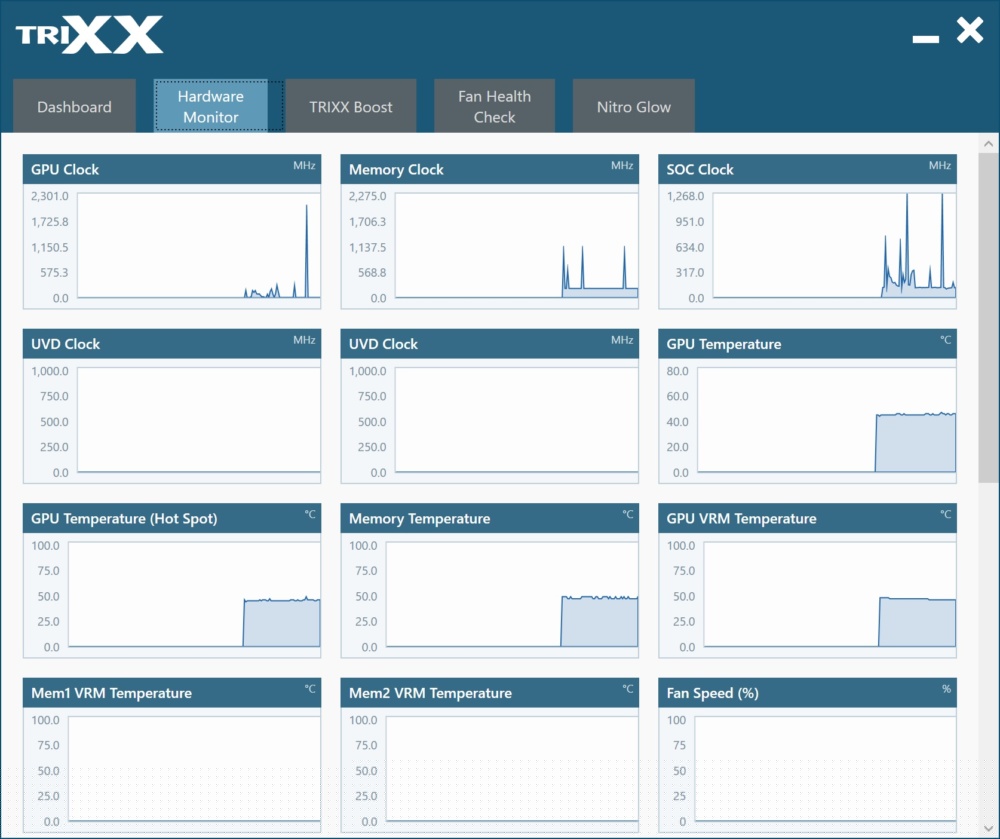Click the 'Fan Speed (%)' title
Screen dimensions: 1000x839
point(712,693)
